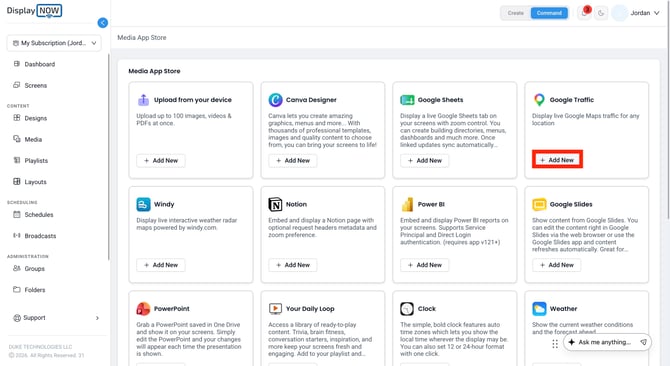Open Media in the sidebar
This screenshot has width=670, height=366.
coord(33,140)
